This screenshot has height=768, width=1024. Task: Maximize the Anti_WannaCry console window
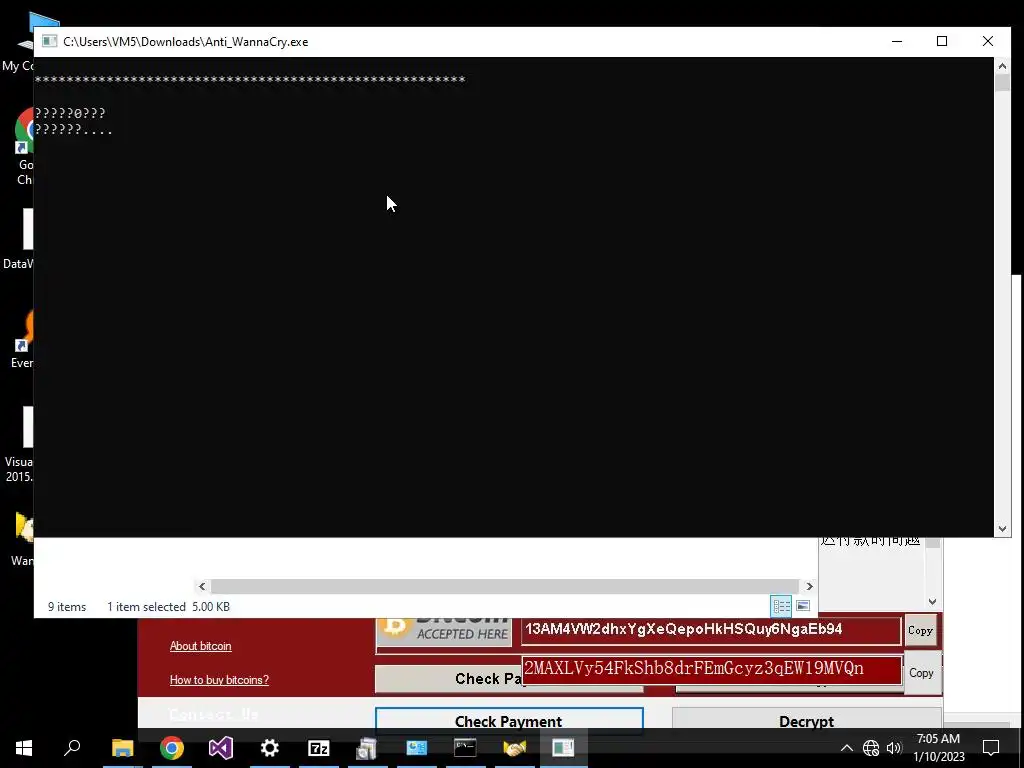coord(942,41)
